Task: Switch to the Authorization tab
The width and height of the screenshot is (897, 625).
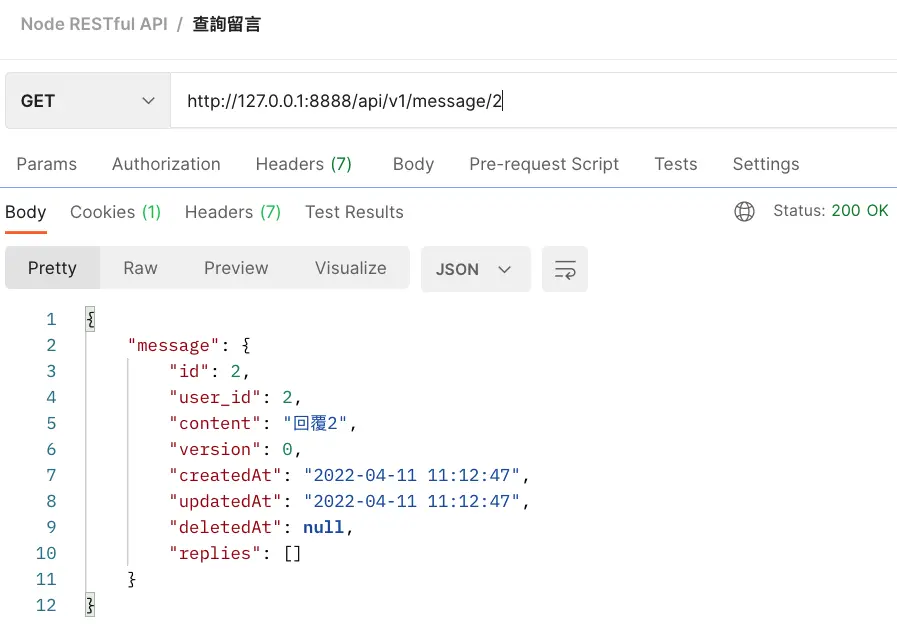Action: point(166,164)
